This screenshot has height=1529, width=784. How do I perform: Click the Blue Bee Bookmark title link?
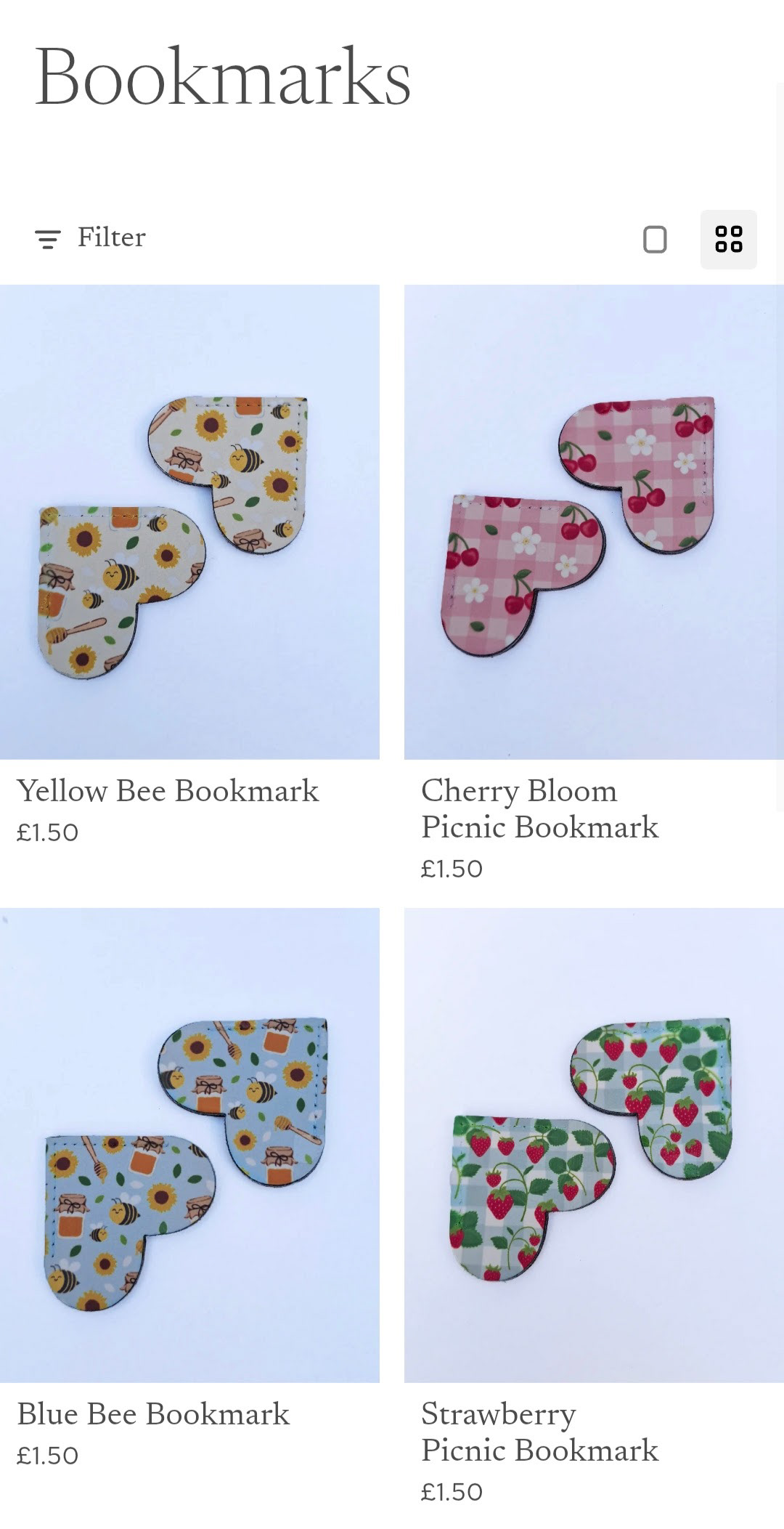153,1414
